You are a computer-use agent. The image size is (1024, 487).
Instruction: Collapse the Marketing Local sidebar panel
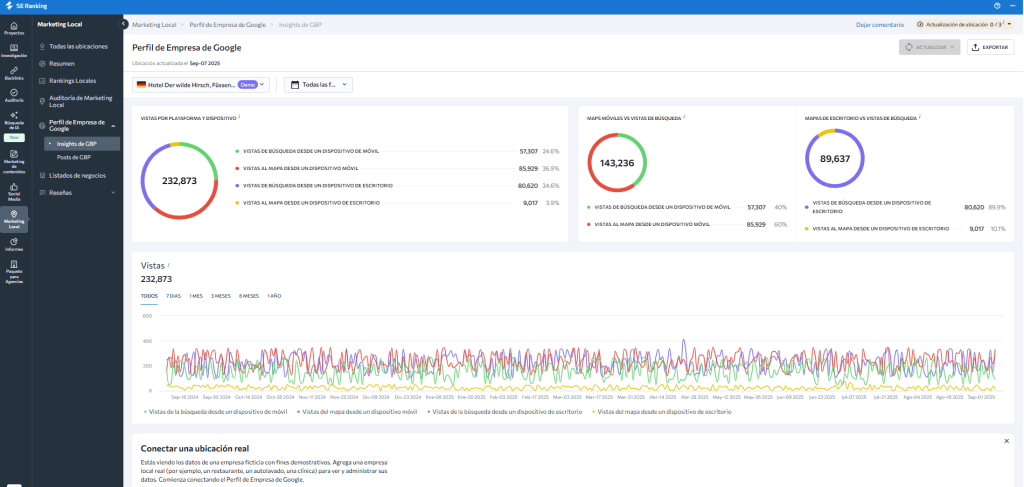click(123, 24)
